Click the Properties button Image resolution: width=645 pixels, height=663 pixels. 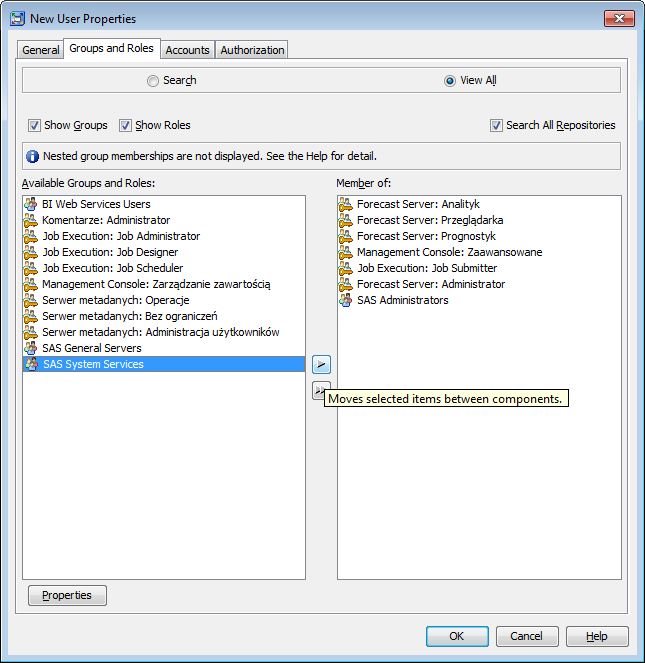tap(67, 595)
